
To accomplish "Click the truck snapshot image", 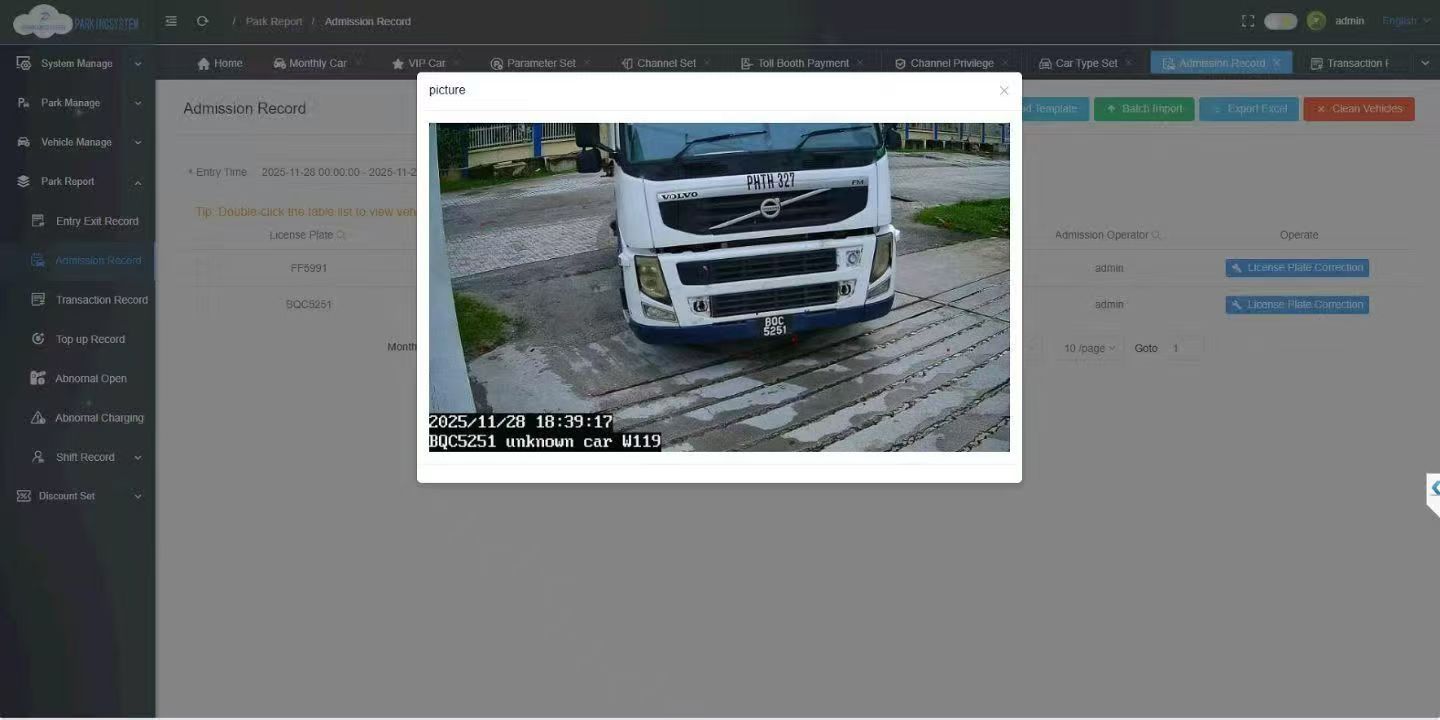I will tap(719, 287).
